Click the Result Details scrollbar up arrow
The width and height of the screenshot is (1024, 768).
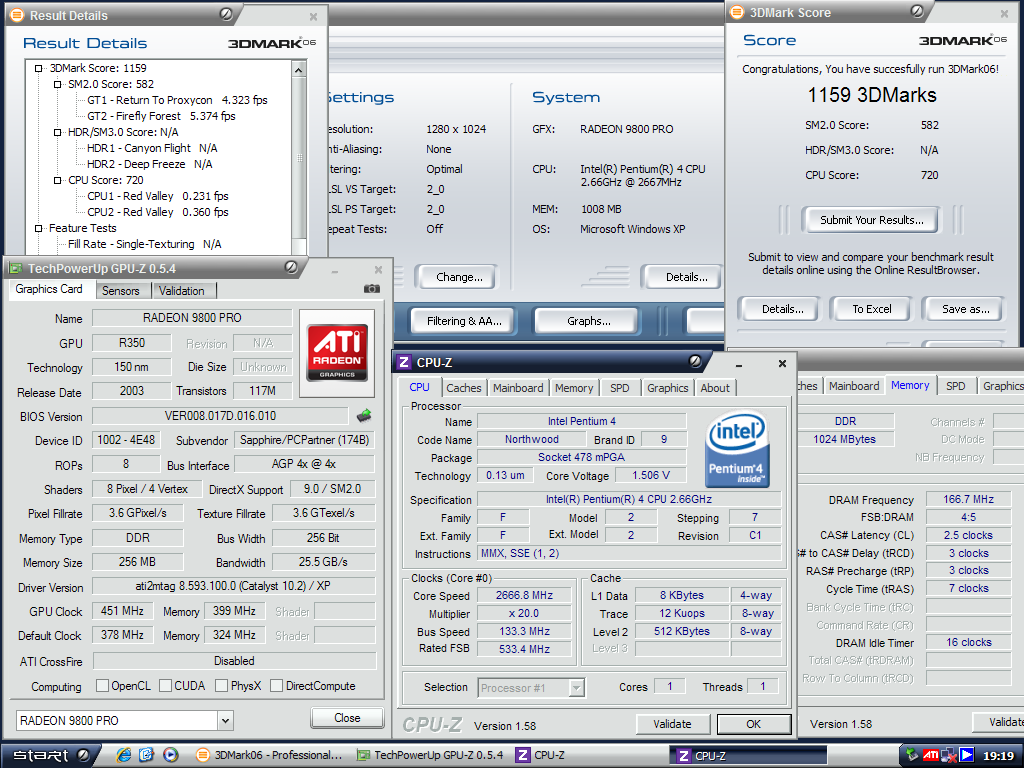(x=298, y=70)
